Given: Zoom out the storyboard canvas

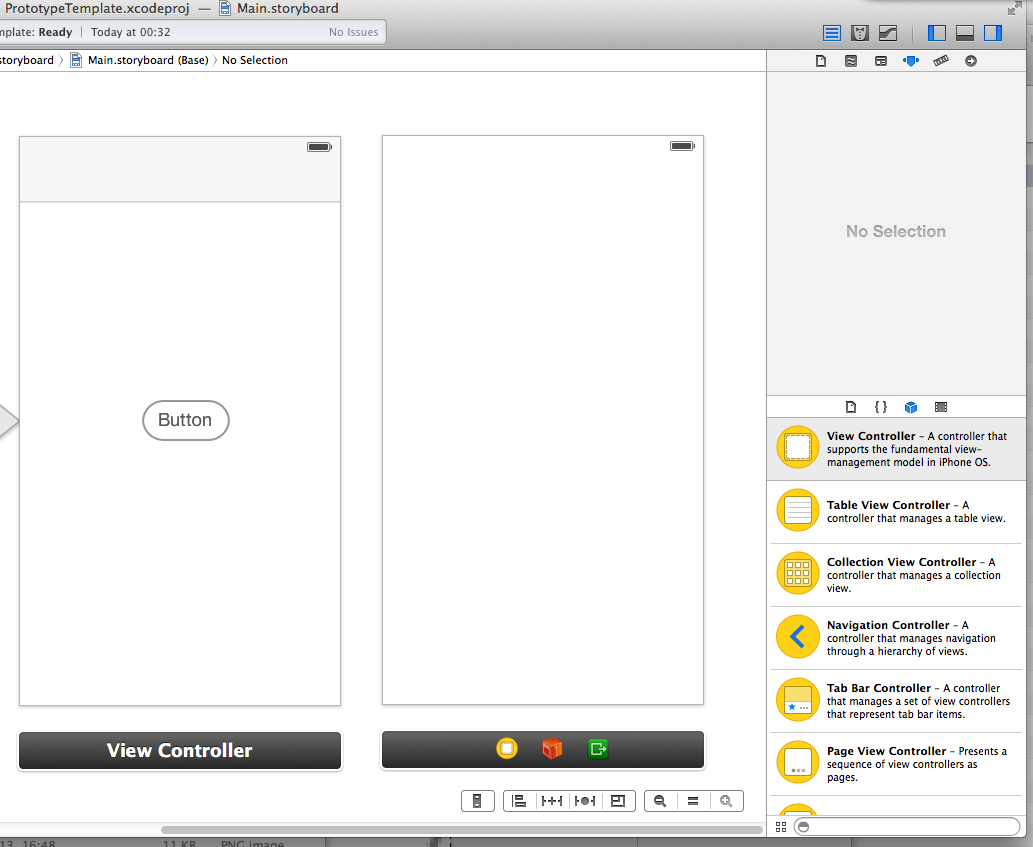Looking at the screenshot, I should coord(660,801).
